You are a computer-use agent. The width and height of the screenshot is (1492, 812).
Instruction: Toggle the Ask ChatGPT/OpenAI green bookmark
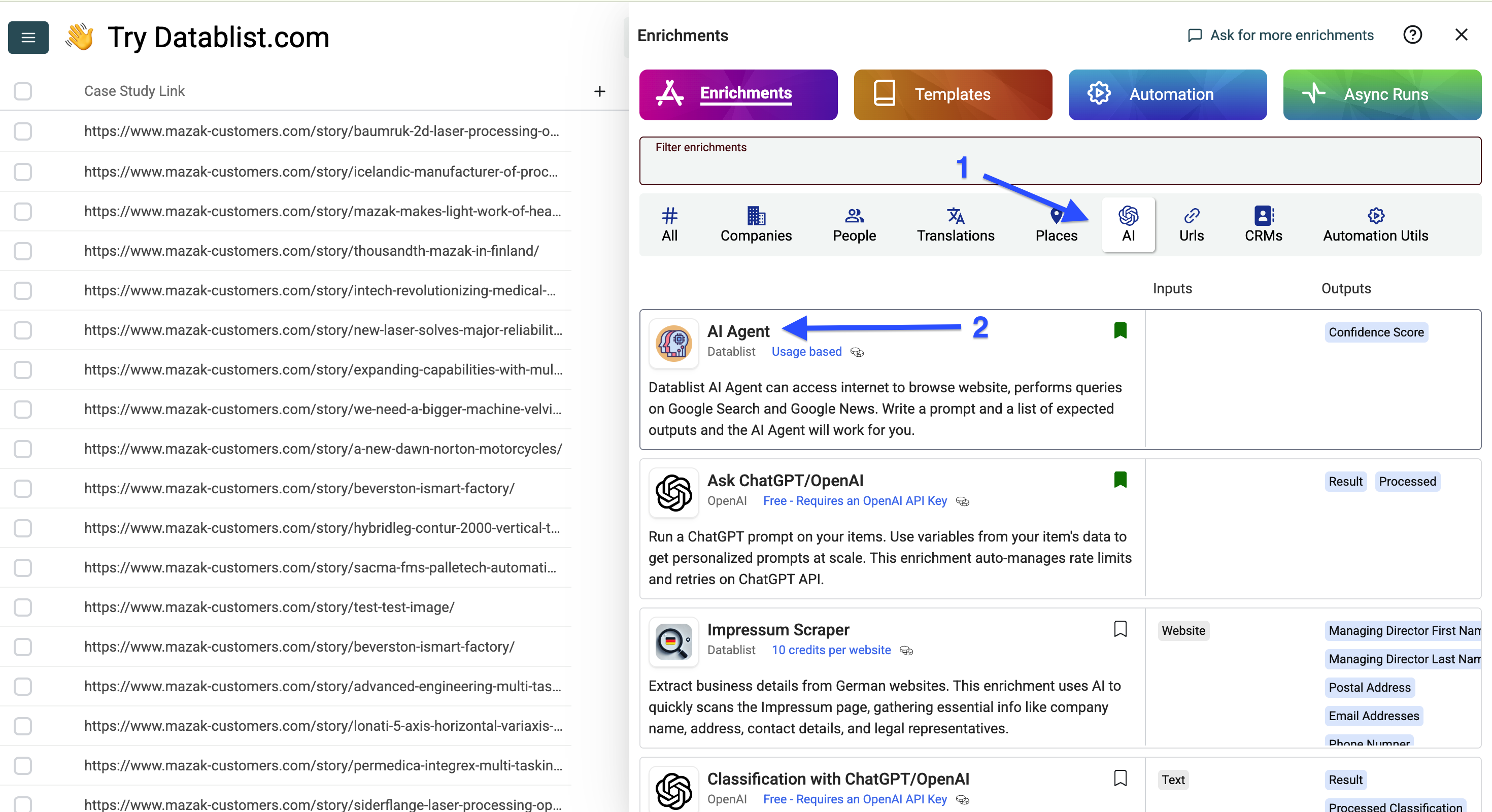[1120, 480]
